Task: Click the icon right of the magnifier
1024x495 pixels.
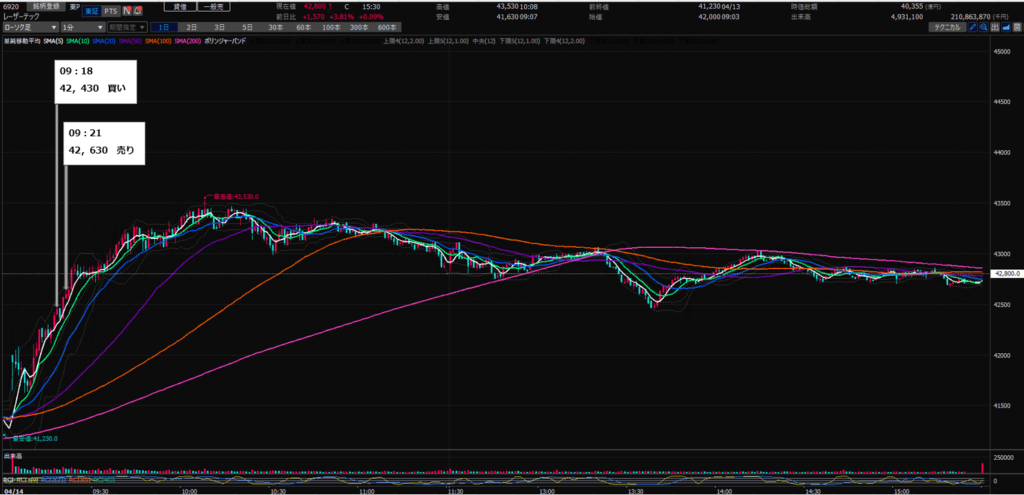Action: point(998,27)
